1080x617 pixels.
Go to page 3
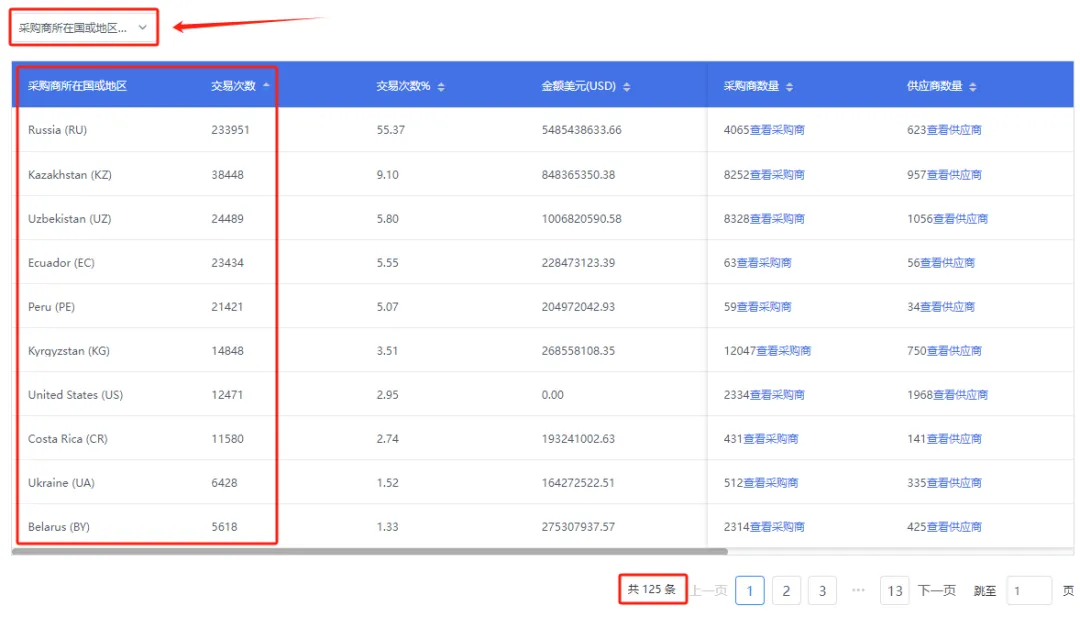(x=822, y=591)
